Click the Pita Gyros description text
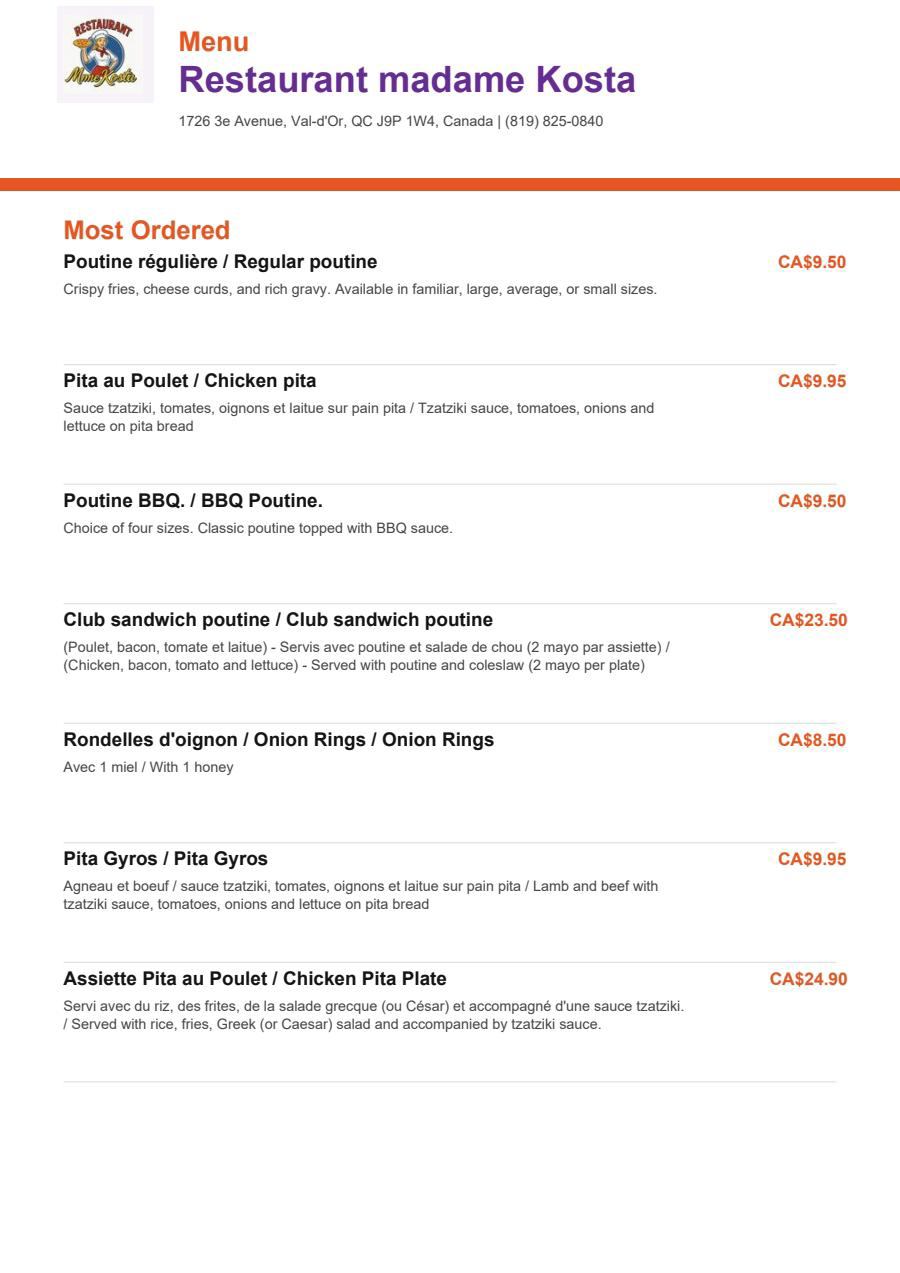 point(361,895)
